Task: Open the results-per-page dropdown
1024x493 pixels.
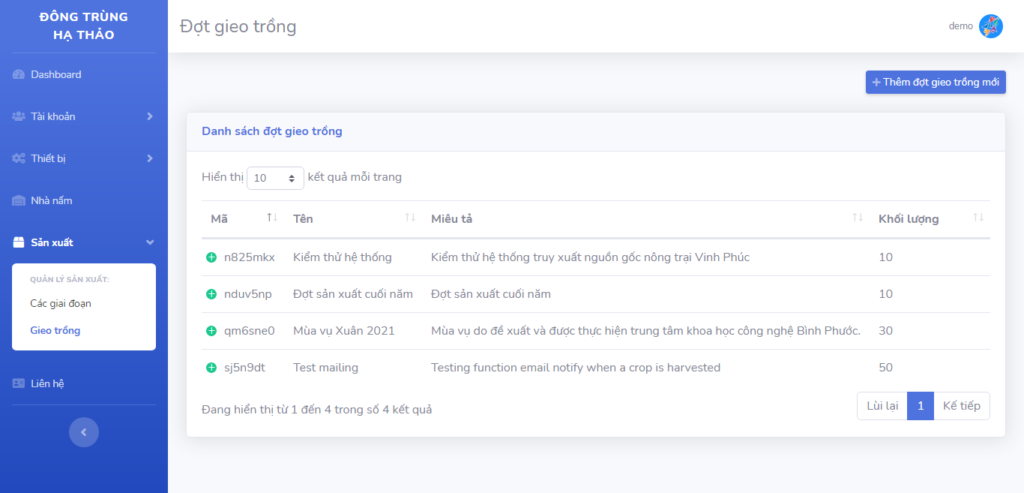Action: [x=275, y=178]
